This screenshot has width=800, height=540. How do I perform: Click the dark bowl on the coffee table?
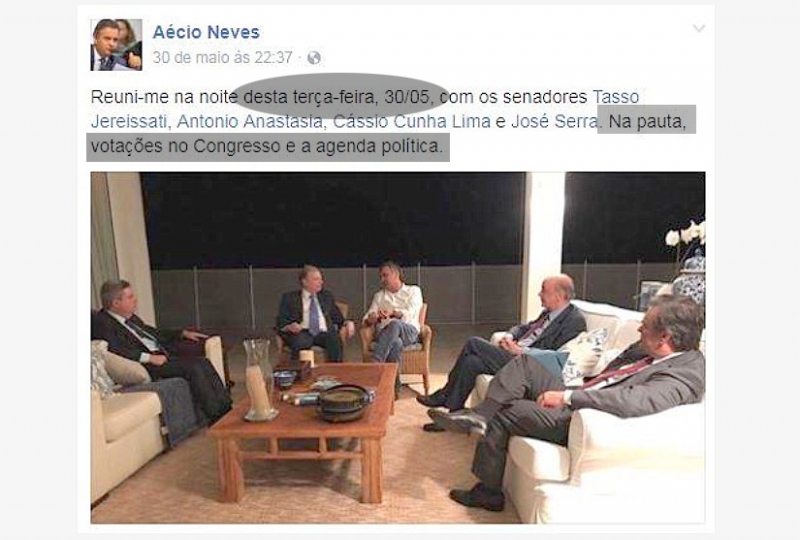pos(342,403)
